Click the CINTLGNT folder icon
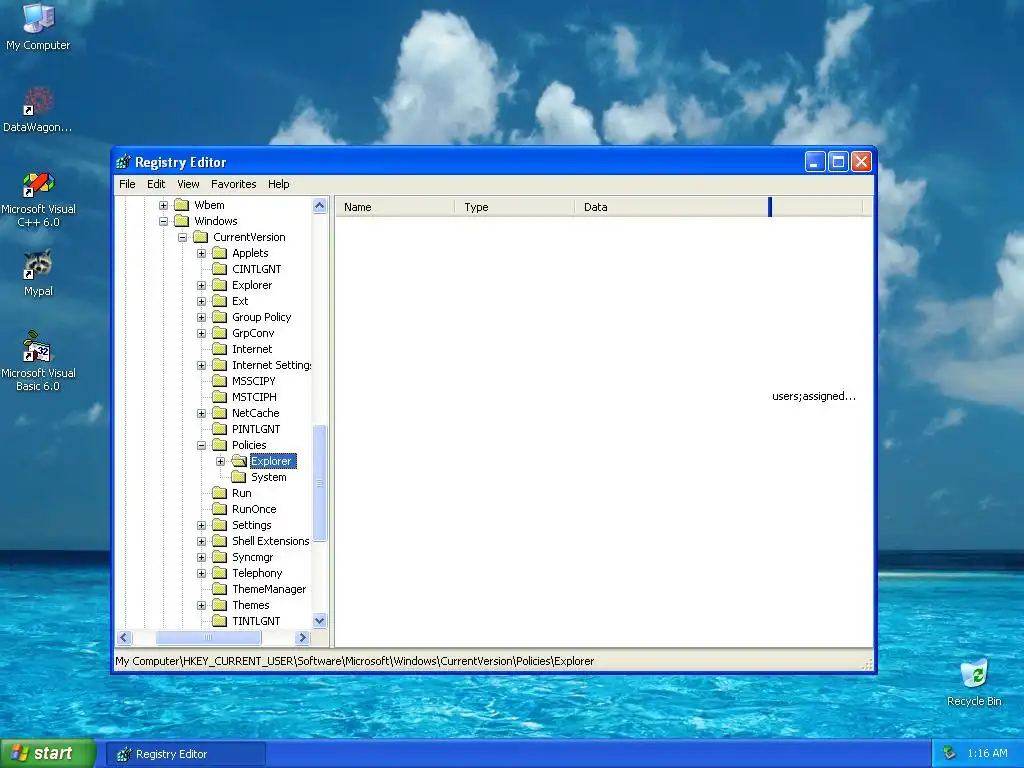The width and height of the screenshot is (1024, 768). click(220, 269)
